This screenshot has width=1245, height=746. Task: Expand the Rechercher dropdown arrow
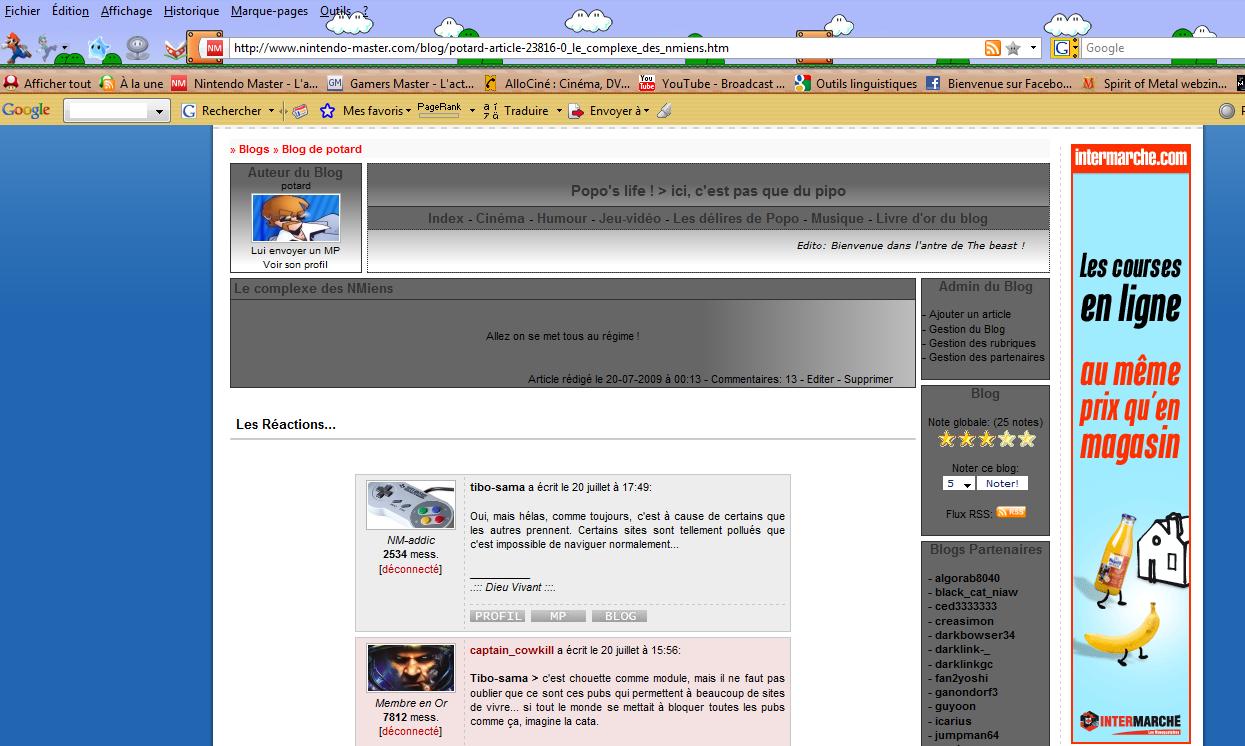(x=271, y=111)
